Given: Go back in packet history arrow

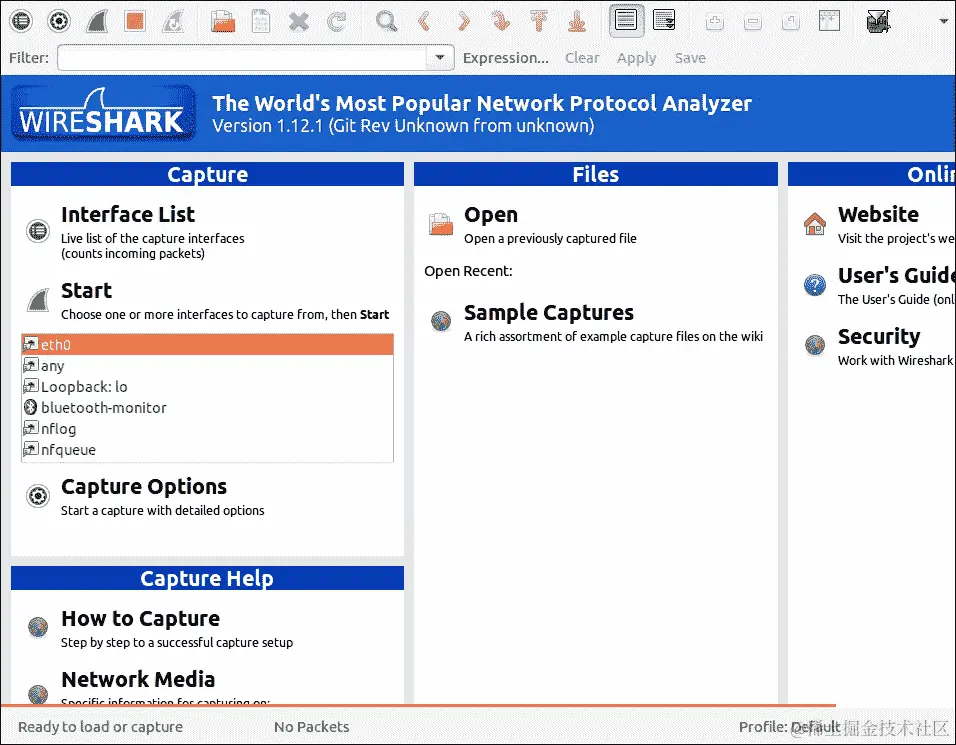Looking at the screenshot, I should pyautogui.click(x=424, y=21).
